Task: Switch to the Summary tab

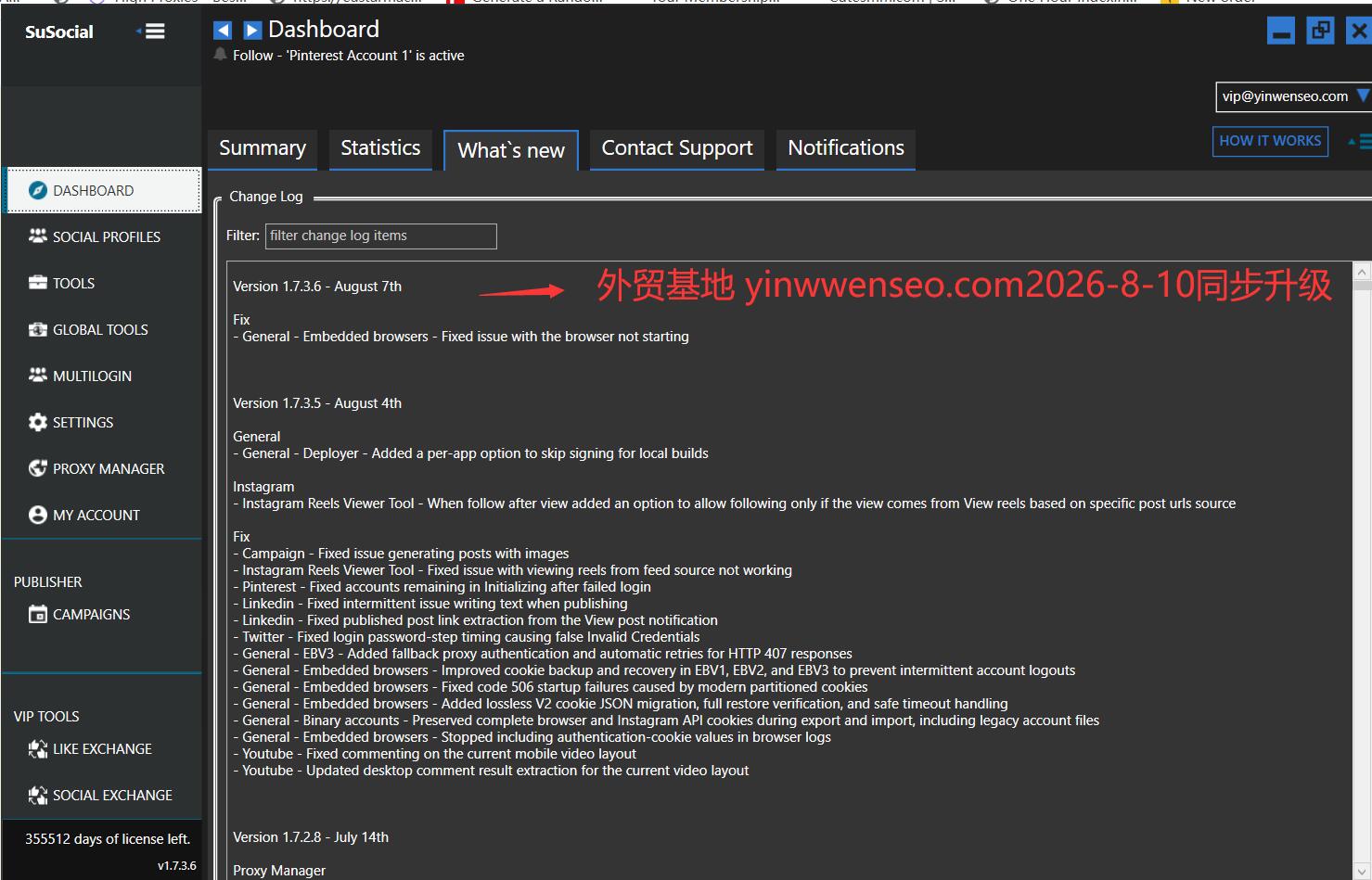Action: [263, 148]
